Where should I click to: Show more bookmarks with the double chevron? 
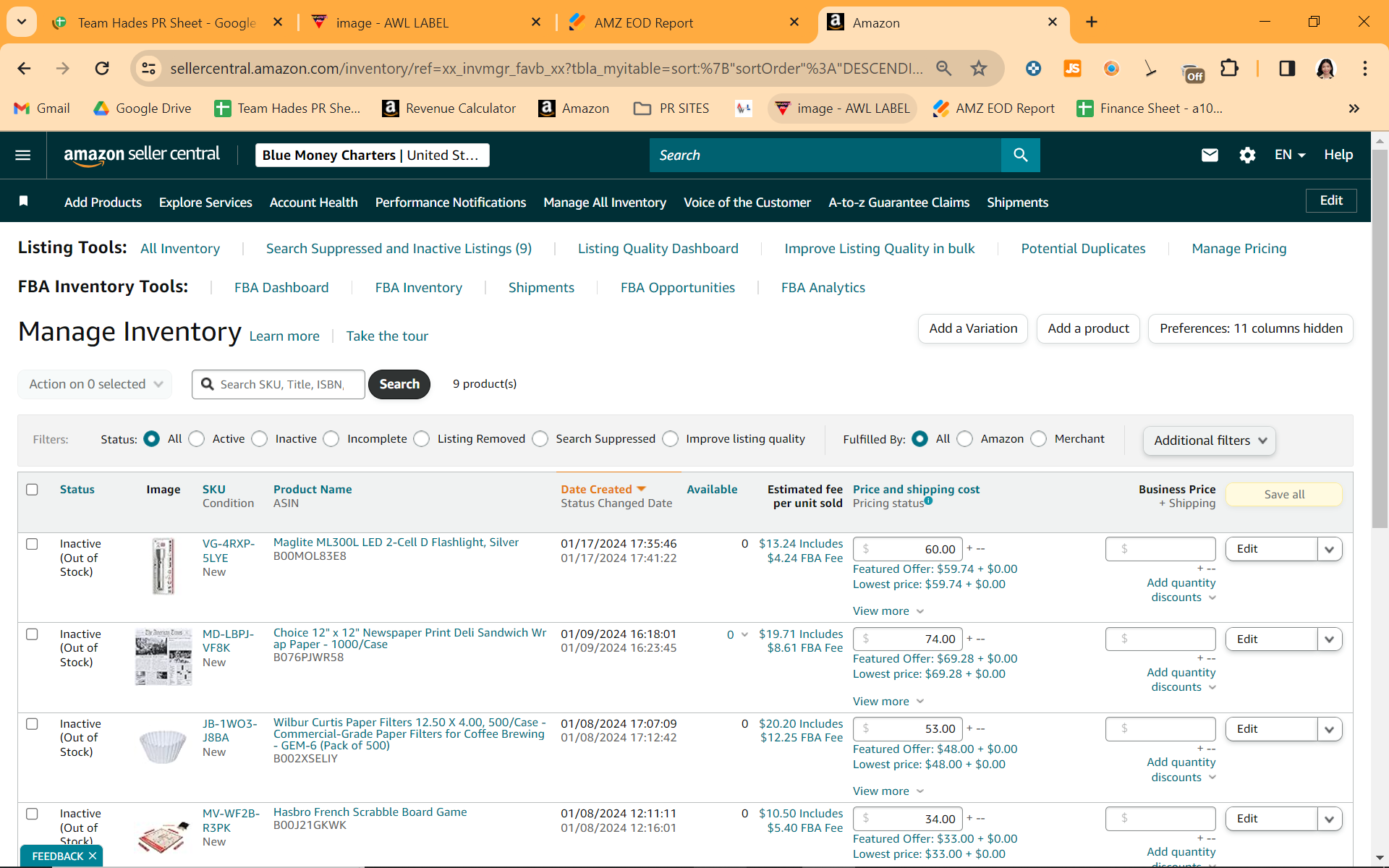1354,109
